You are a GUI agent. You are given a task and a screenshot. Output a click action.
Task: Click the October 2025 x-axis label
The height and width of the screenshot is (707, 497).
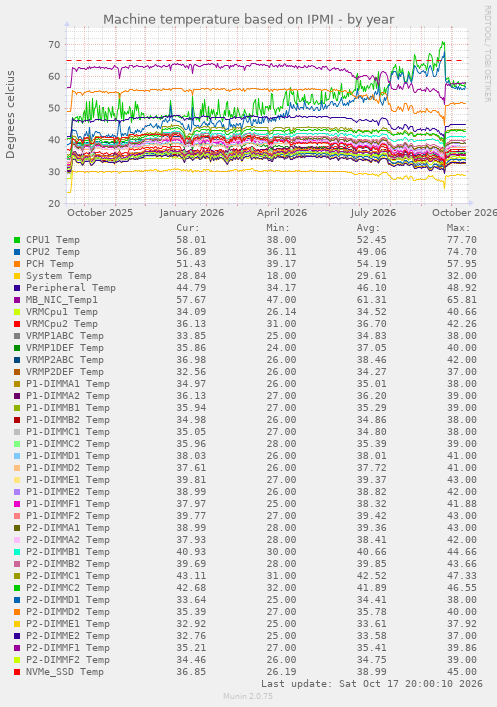pos(100,212)
